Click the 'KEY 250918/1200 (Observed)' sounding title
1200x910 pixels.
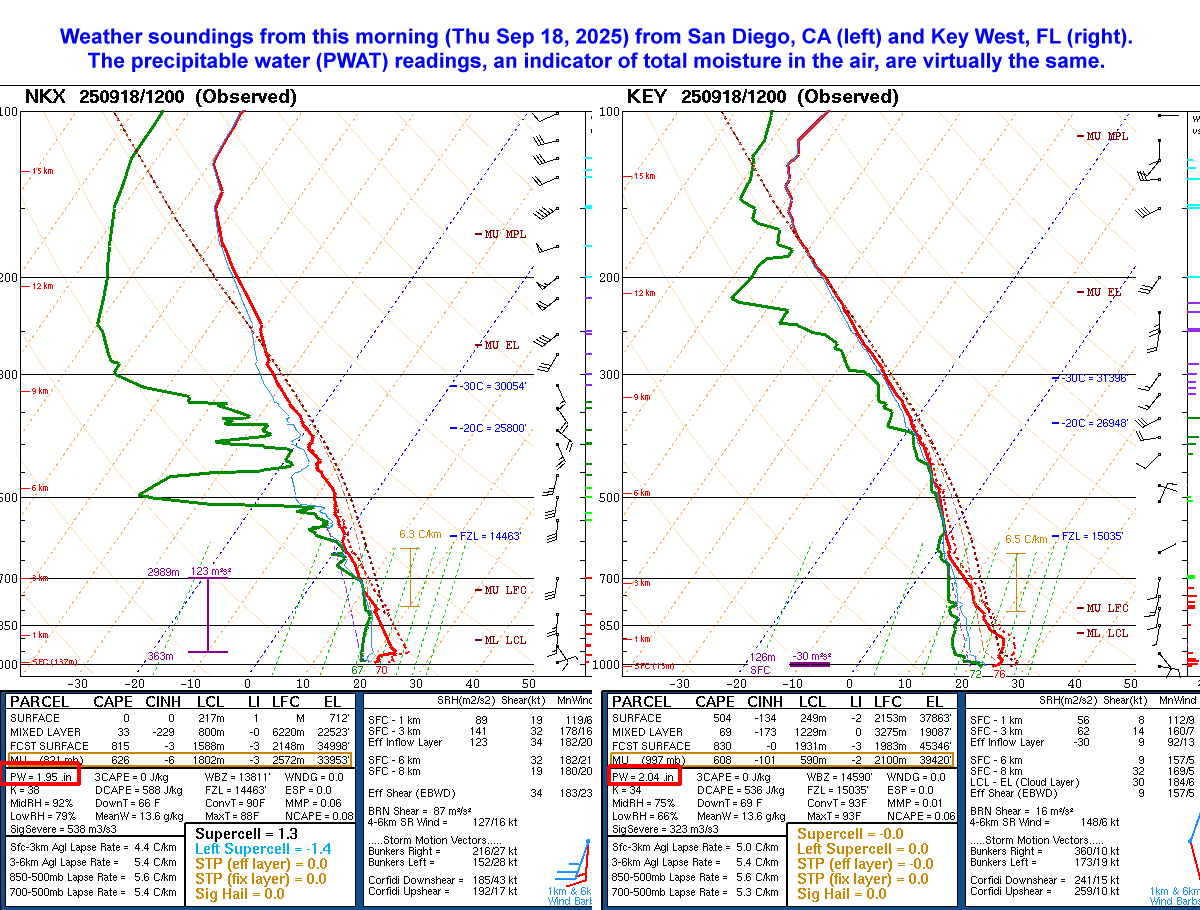pos(762,97)
